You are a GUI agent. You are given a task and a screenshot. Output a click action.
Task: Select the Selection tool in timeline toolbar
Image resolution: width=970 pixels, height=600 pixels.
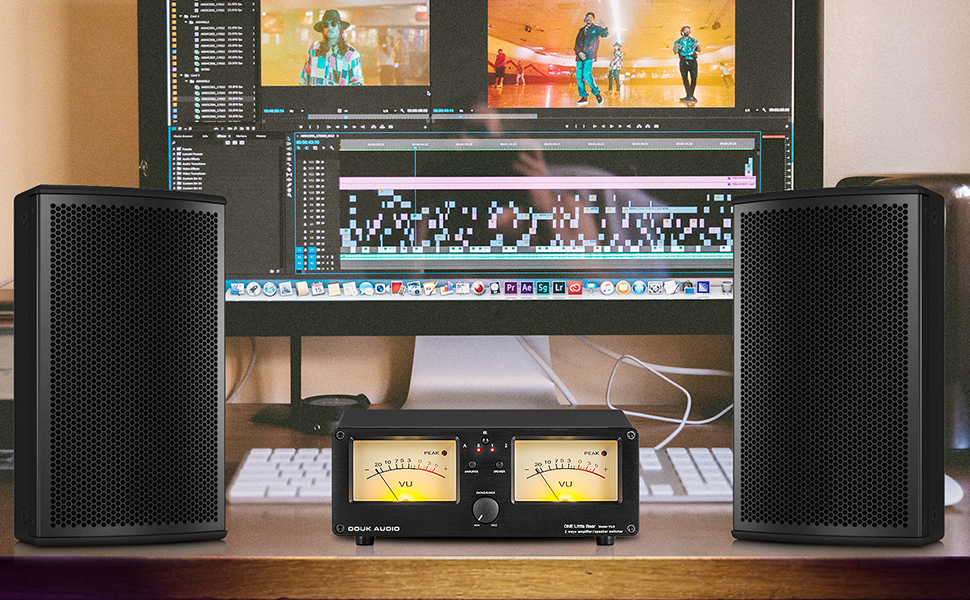289,139
